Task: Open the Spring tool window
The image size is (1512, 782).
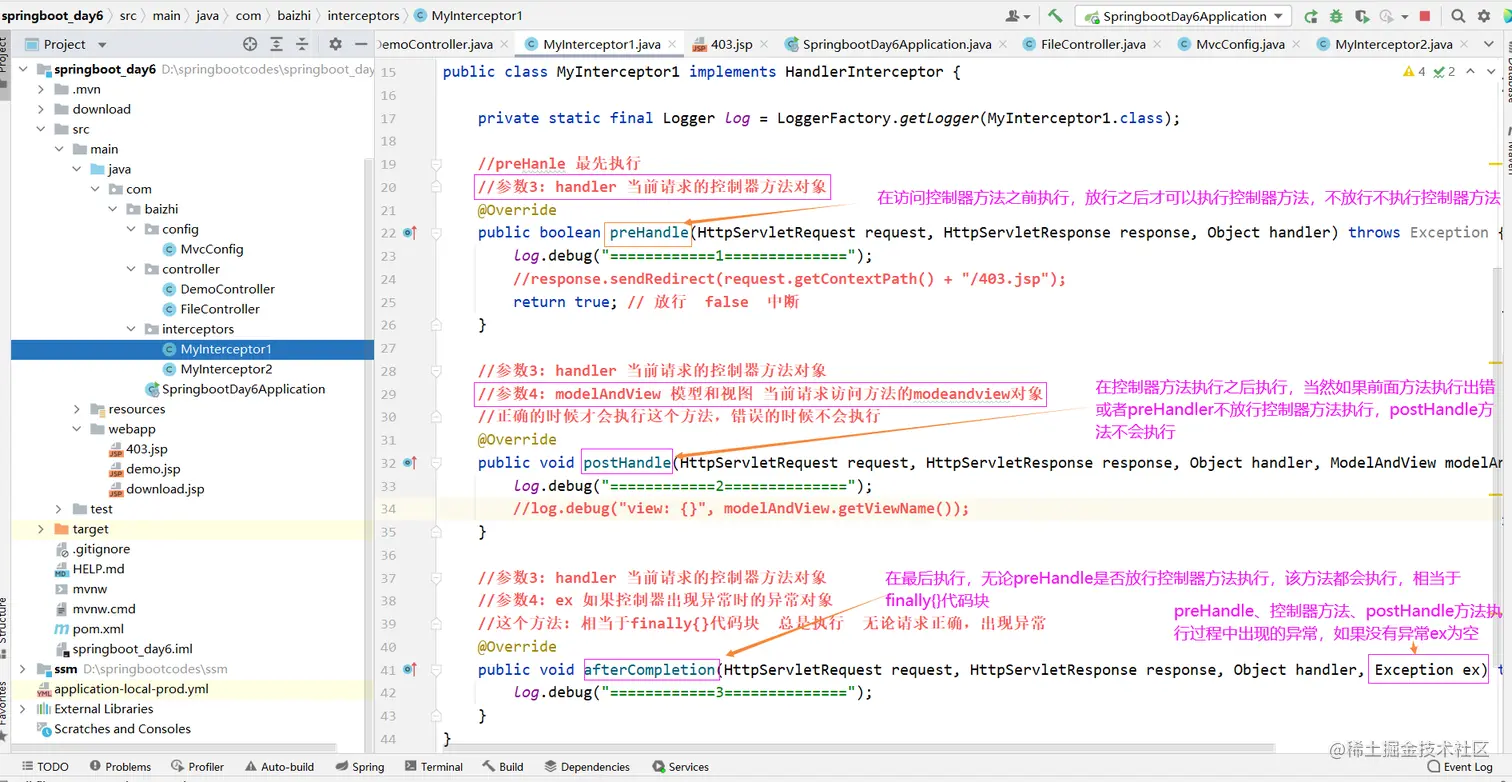Action: 358,767
